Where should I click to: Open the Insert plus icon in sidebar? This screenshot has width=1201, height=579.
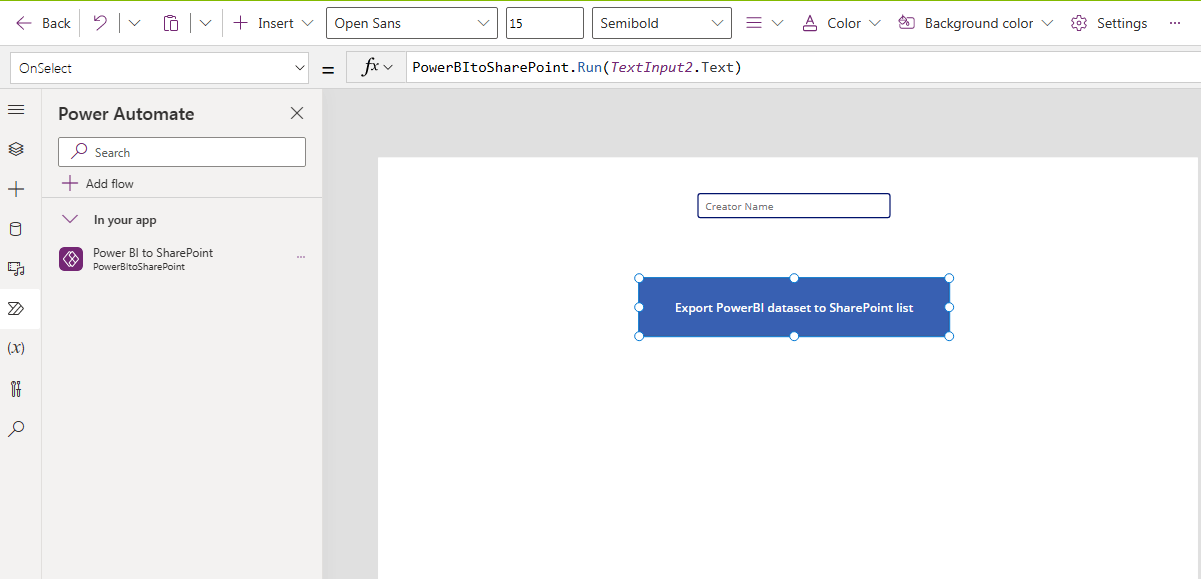tap(15, 189)
